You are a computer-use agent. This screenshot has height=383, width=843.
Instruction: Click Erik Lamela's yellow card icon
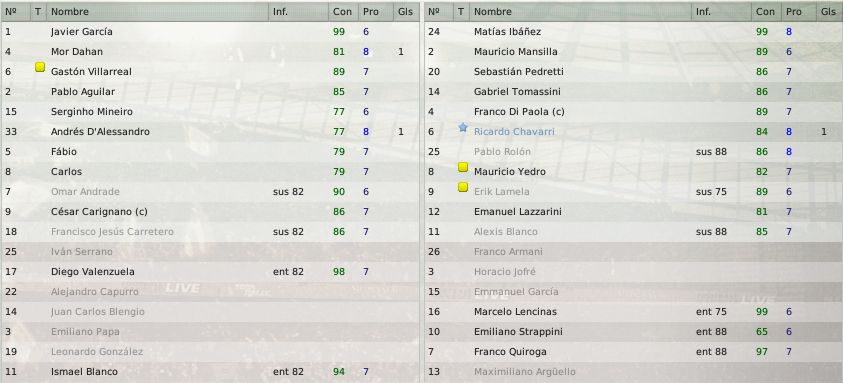tap(463, 187)
